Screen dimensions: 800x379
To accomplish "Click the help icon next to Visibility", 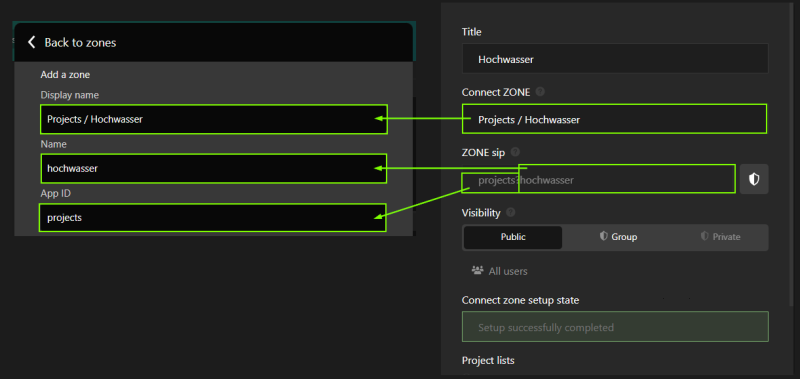I will (511, 212).
